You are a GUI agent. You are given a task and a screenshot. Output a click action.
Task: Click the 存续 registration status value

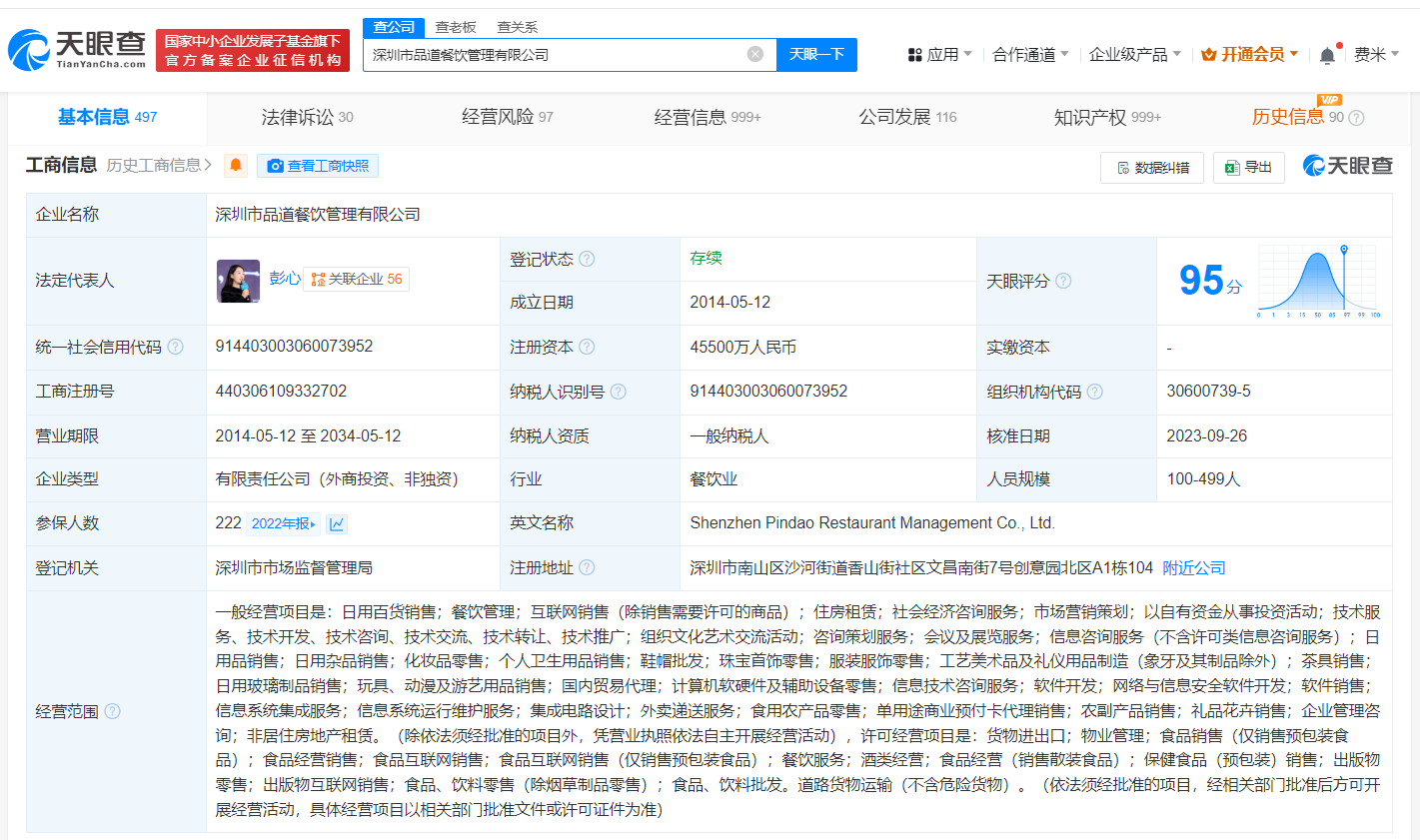(x=706, y=258)
